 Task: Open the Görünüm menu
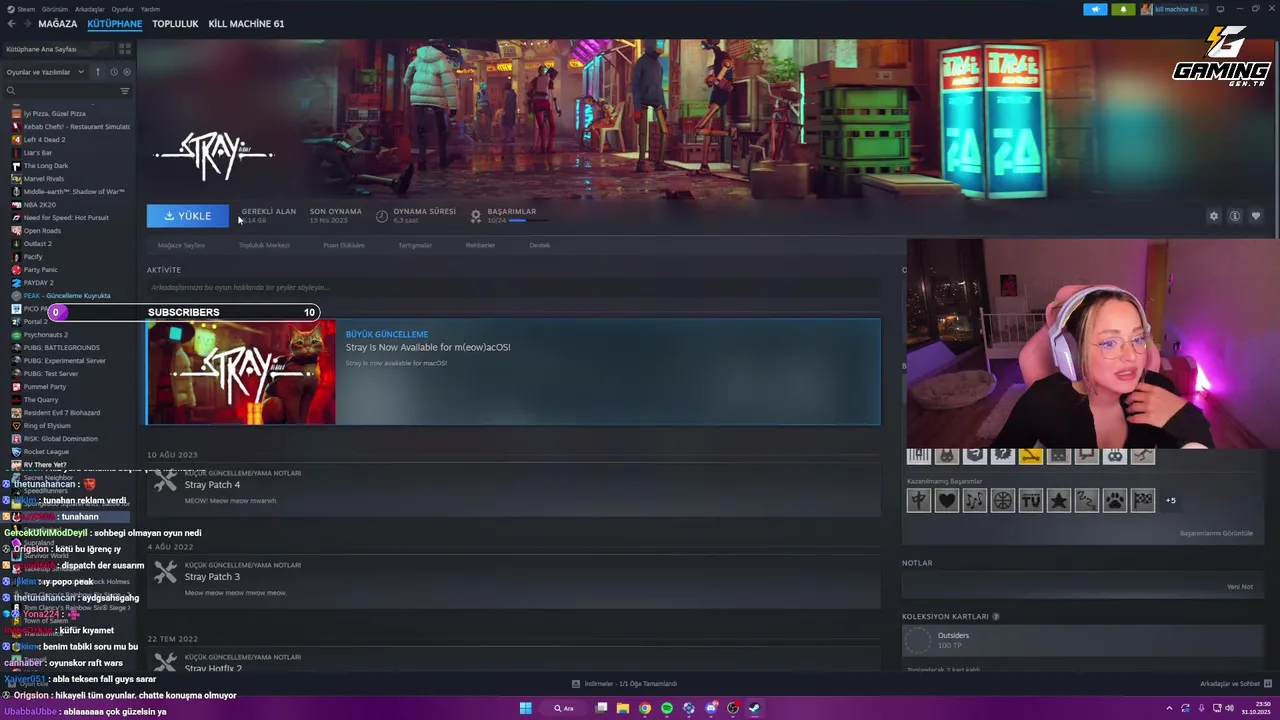(55, 9)
